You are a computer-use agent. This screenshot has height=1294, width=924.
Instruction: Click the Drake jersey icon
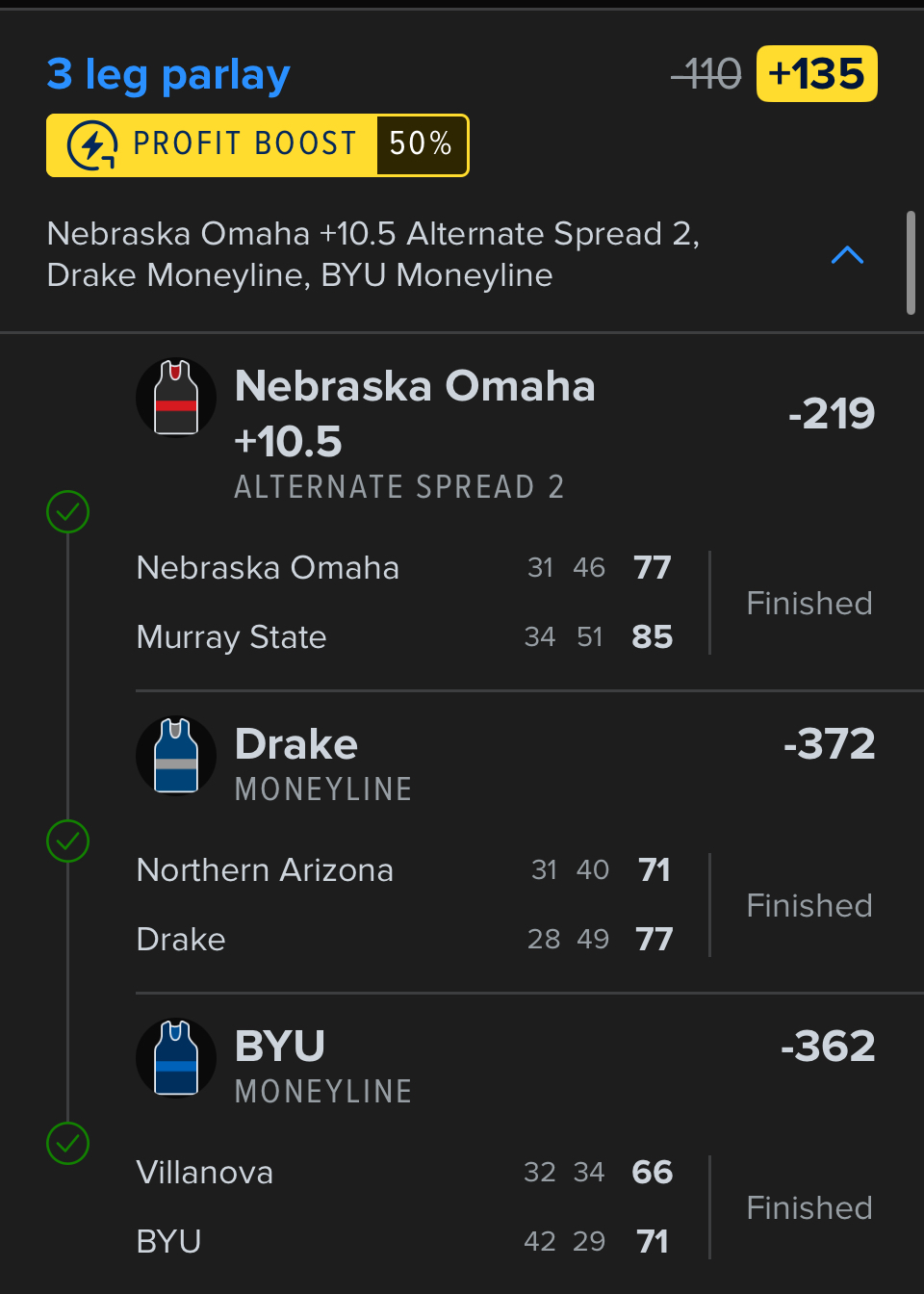point(176,756)
